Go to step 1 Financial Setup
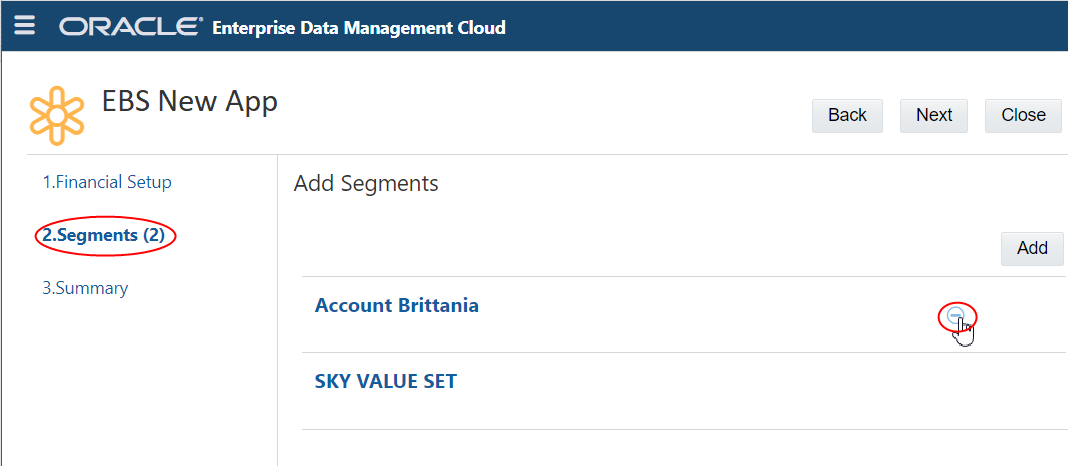 (107, 182)
